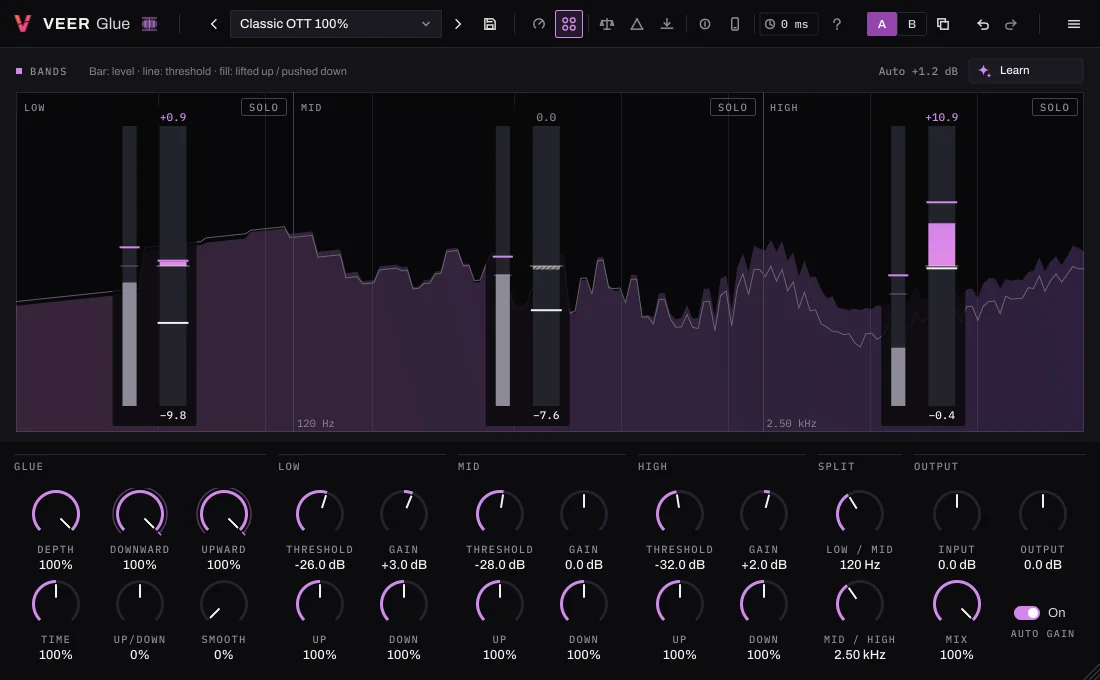Solo the LOW band
Image resolution: width=1100 pixels, height=680 pixels.
(x=264, y=107)
